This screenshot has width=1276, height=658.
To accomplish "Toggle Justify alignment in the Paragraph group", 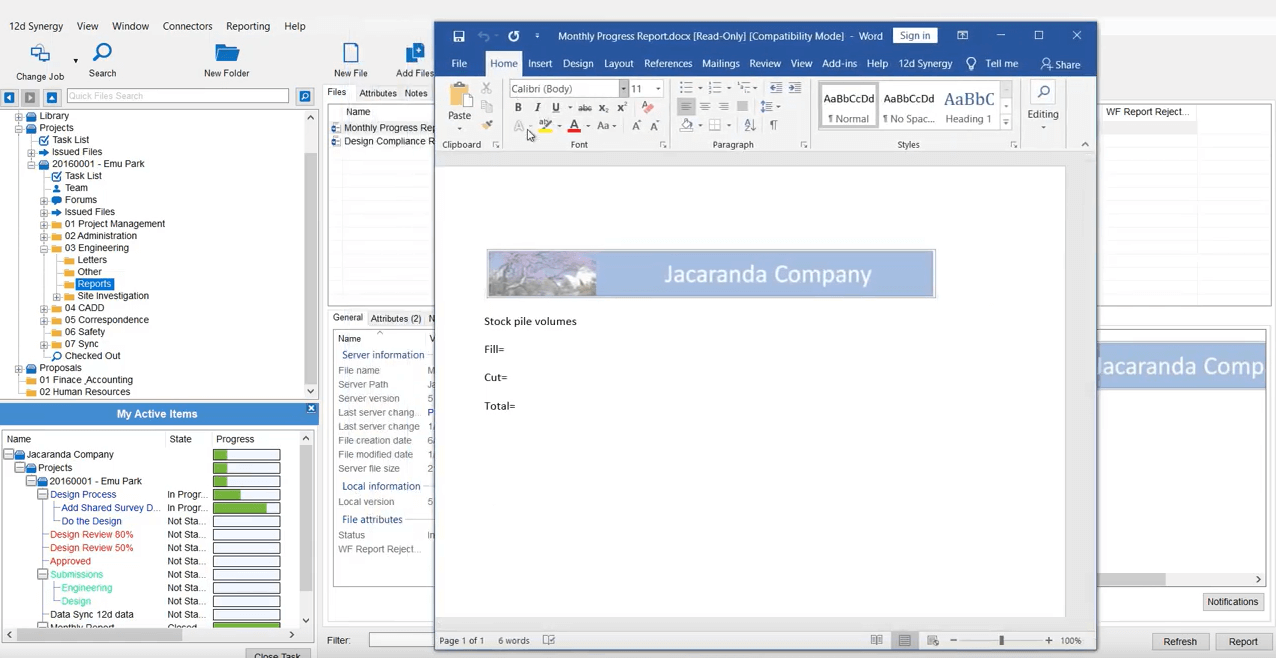I will pos(742,107).
